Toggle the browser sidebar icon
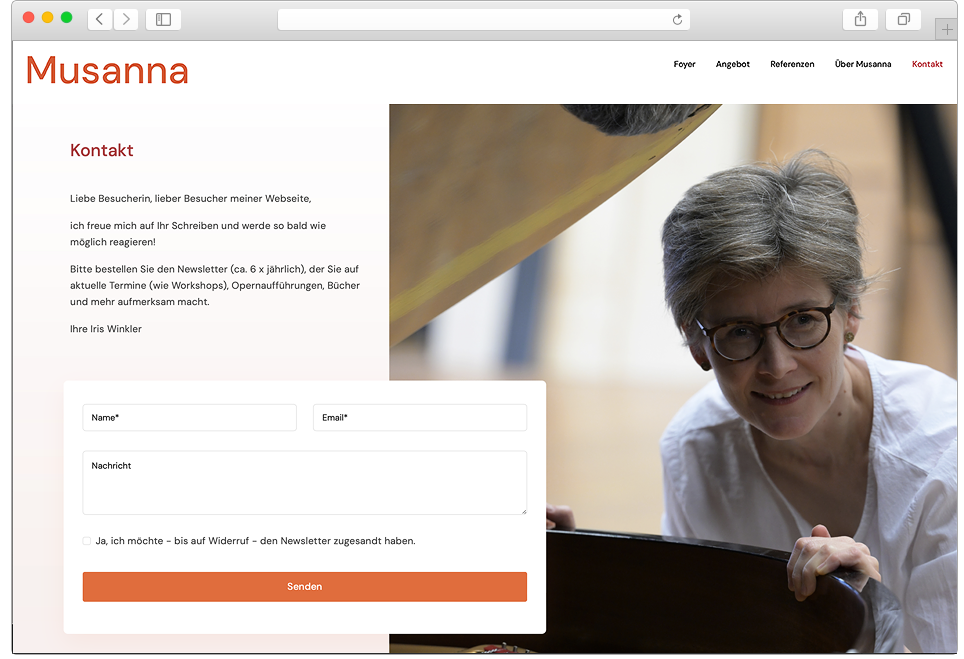964x659 pixels. click(163, 20)
